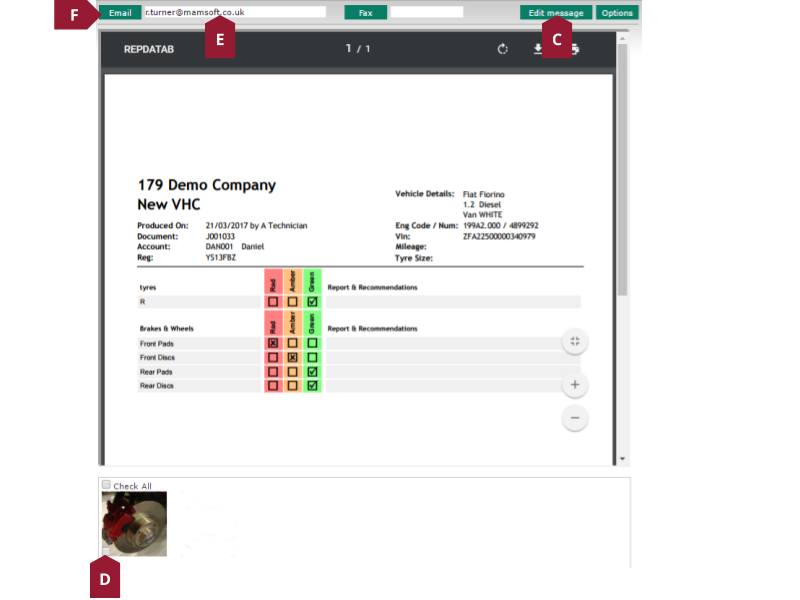Screen dimensions: 800x600
Task: Click the page number indicator 1 / 1
Action: click(x=358, y=49)
